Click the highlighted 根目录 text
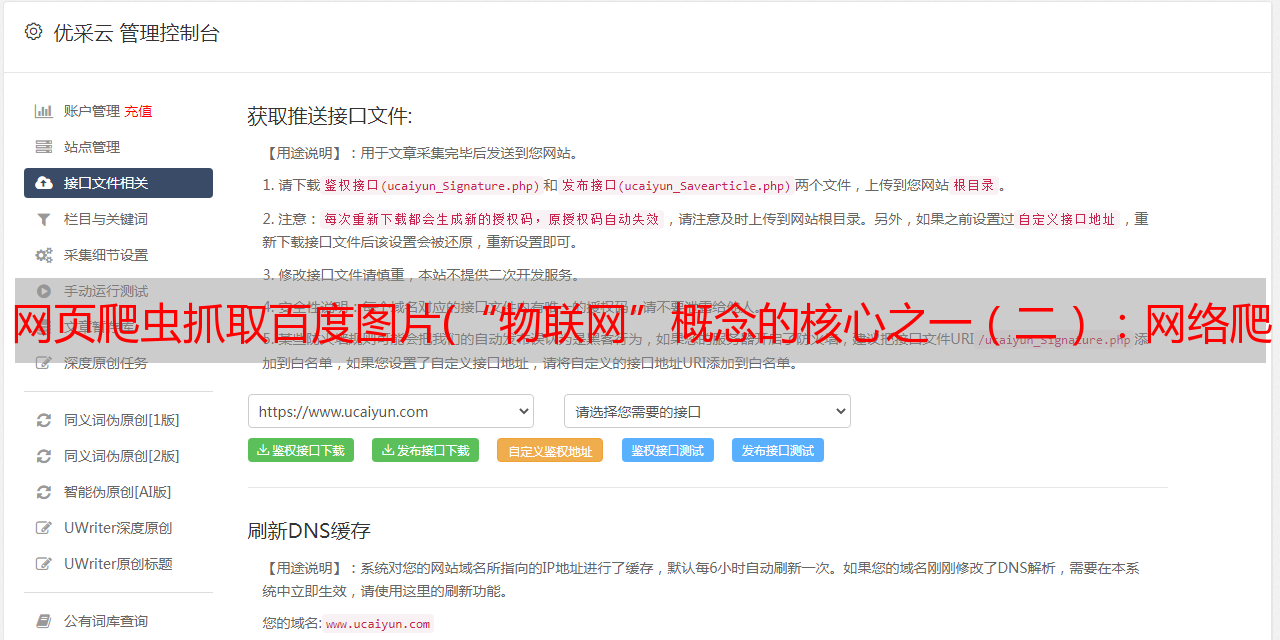This screenshot has height=640, width=1280. click(x=974, y=185)
